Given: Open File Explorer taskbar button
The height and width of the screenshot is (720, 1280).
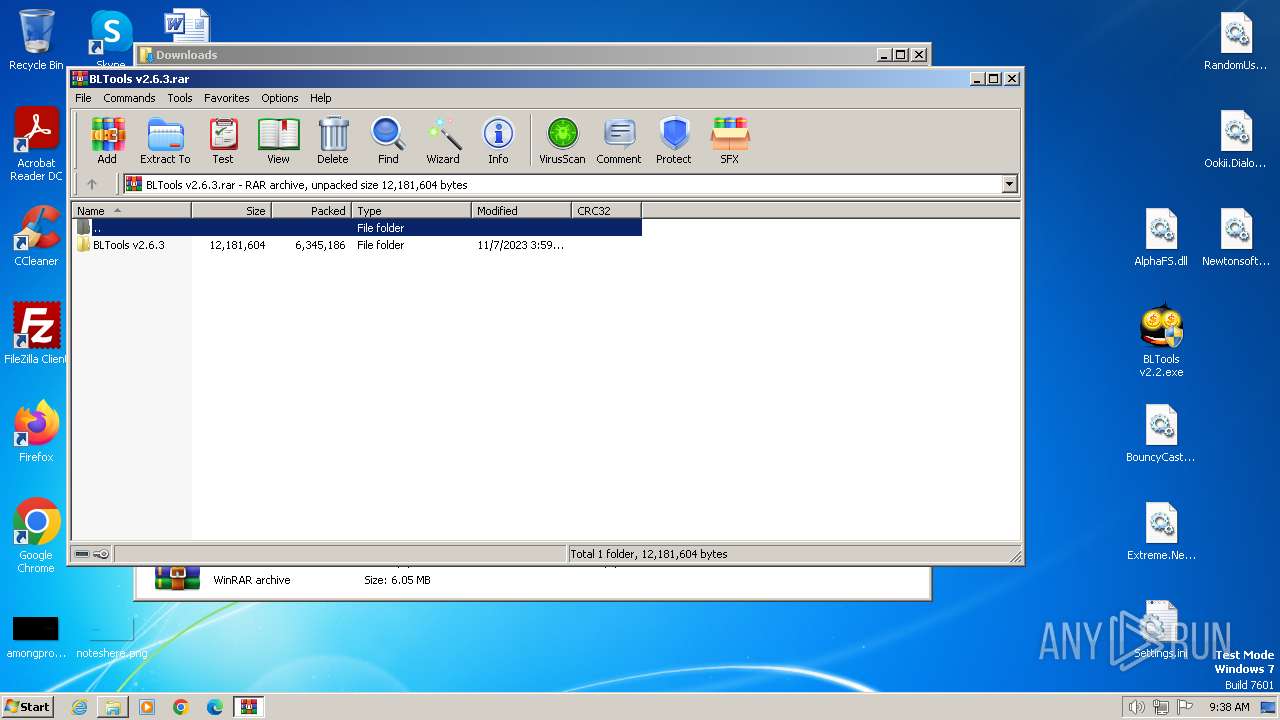Looking at the screenshot, I should 113,707.
